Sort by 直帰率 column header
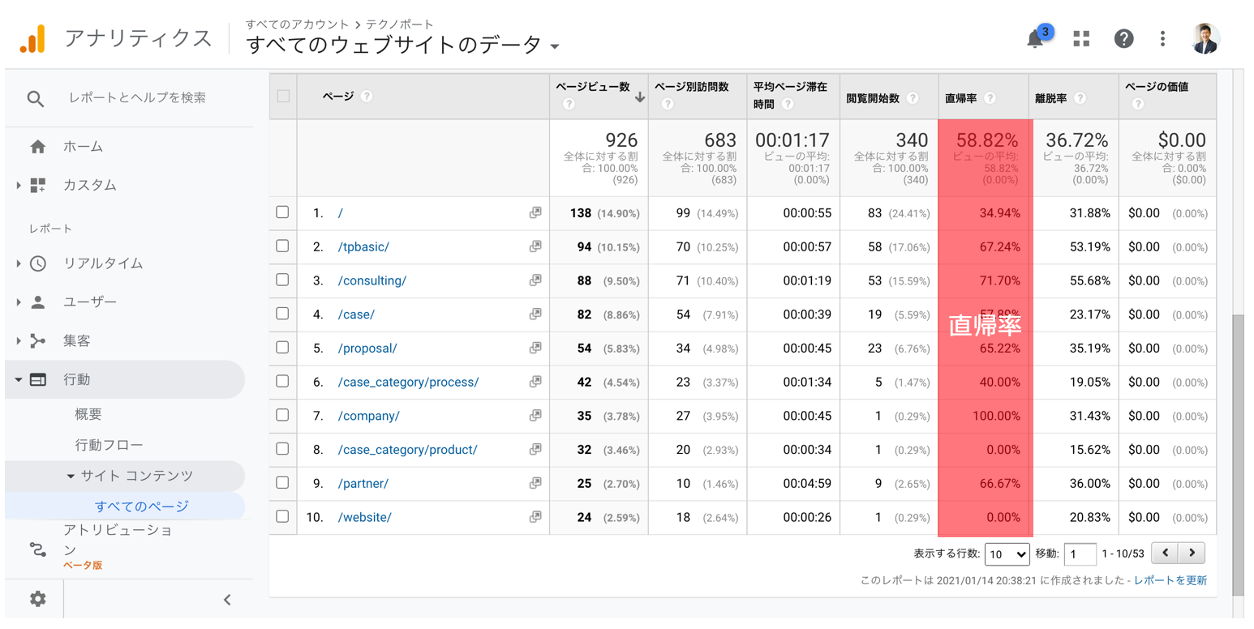Screen dimensions: 1254x629 (x=962, y=98)
